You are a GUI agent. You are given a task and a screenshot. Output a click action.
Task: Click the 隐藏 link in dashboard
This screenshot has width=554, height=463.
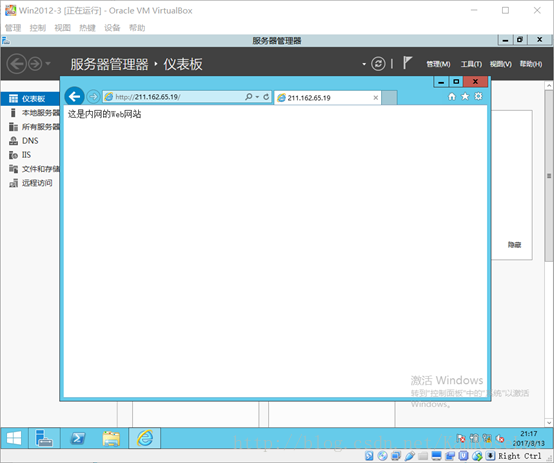[x=514, y=245]
